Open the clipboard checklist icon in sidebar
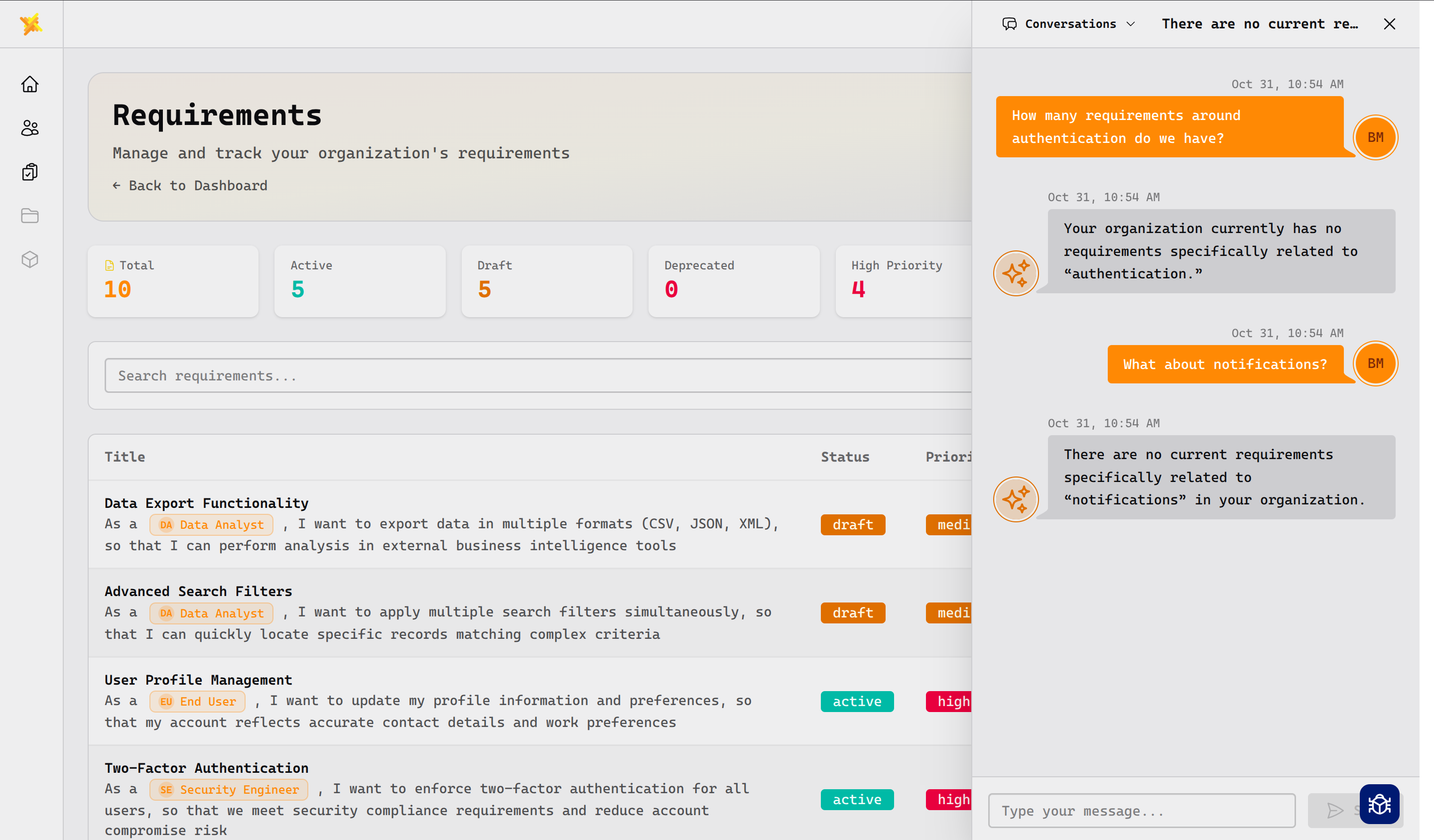1434x840 pixels. click(29, 172)
